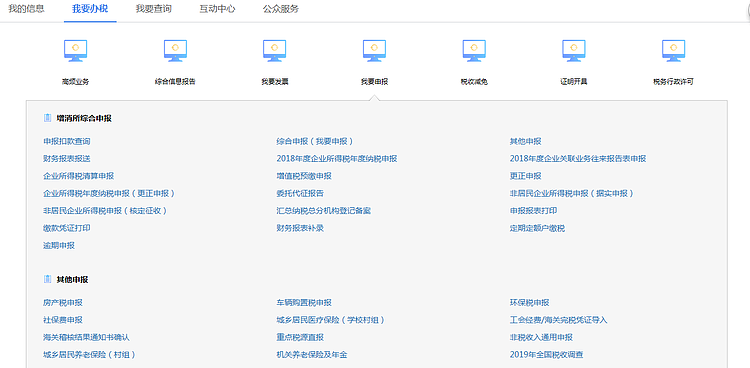
Task: Open 企业所得税年度纳税申报（更正申报）
Action: pos(109,194)
